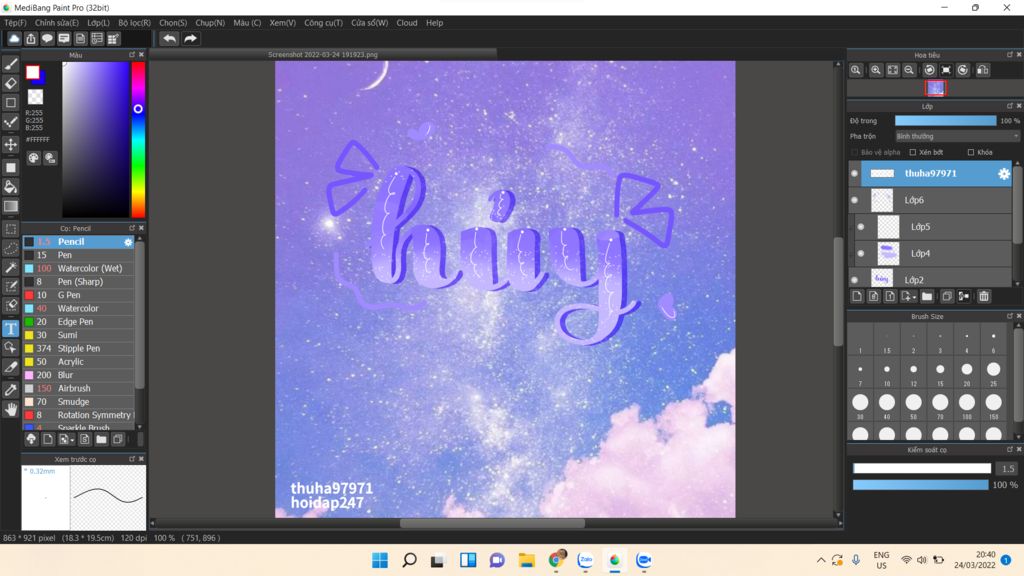Click new layer folder icon
Image resolution: width=1024 pixels, height=576 pixels.
(927, 296)
